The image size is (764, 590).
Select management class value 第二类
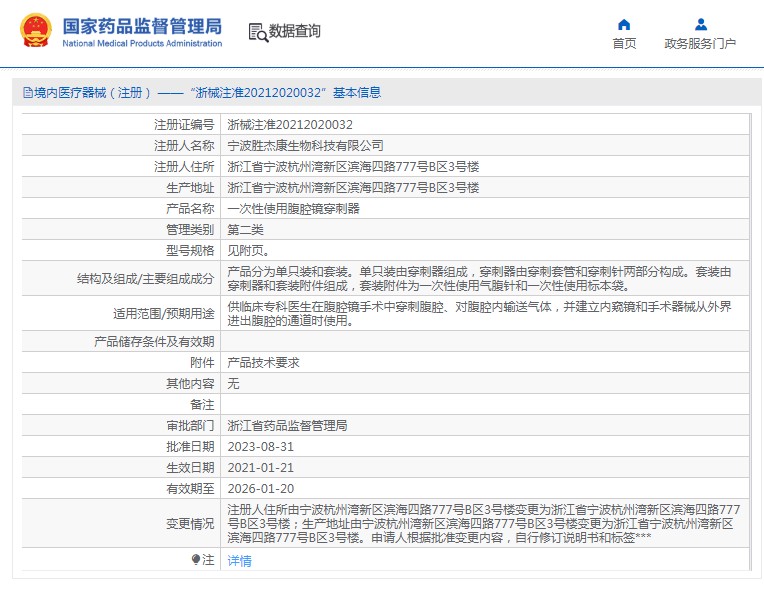[246, 229]
